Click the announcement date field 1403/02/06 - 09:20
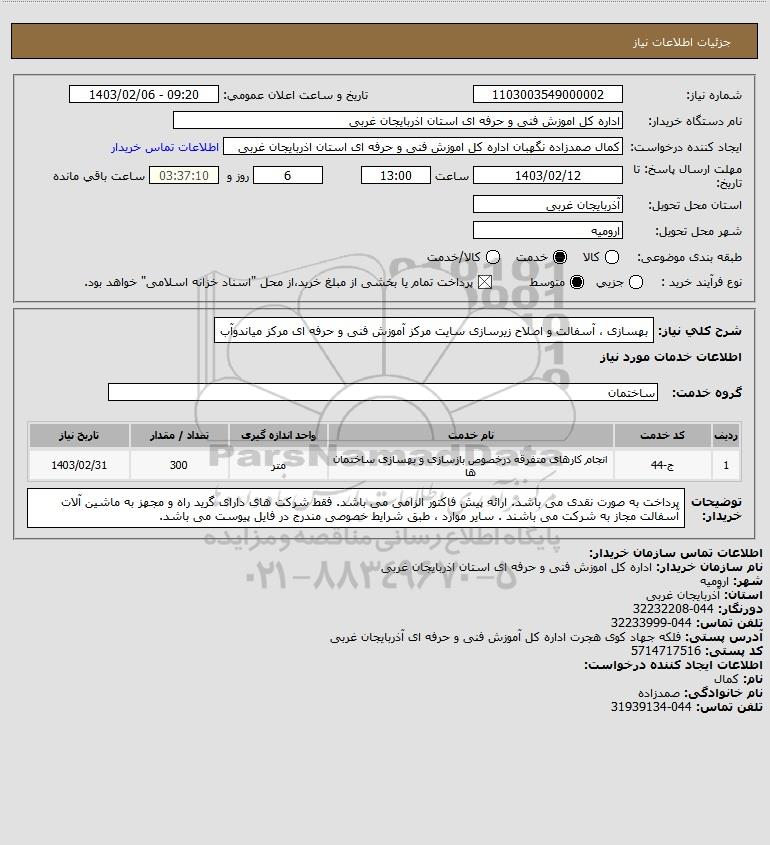770x845 pixels. click(x=144, y=94)
